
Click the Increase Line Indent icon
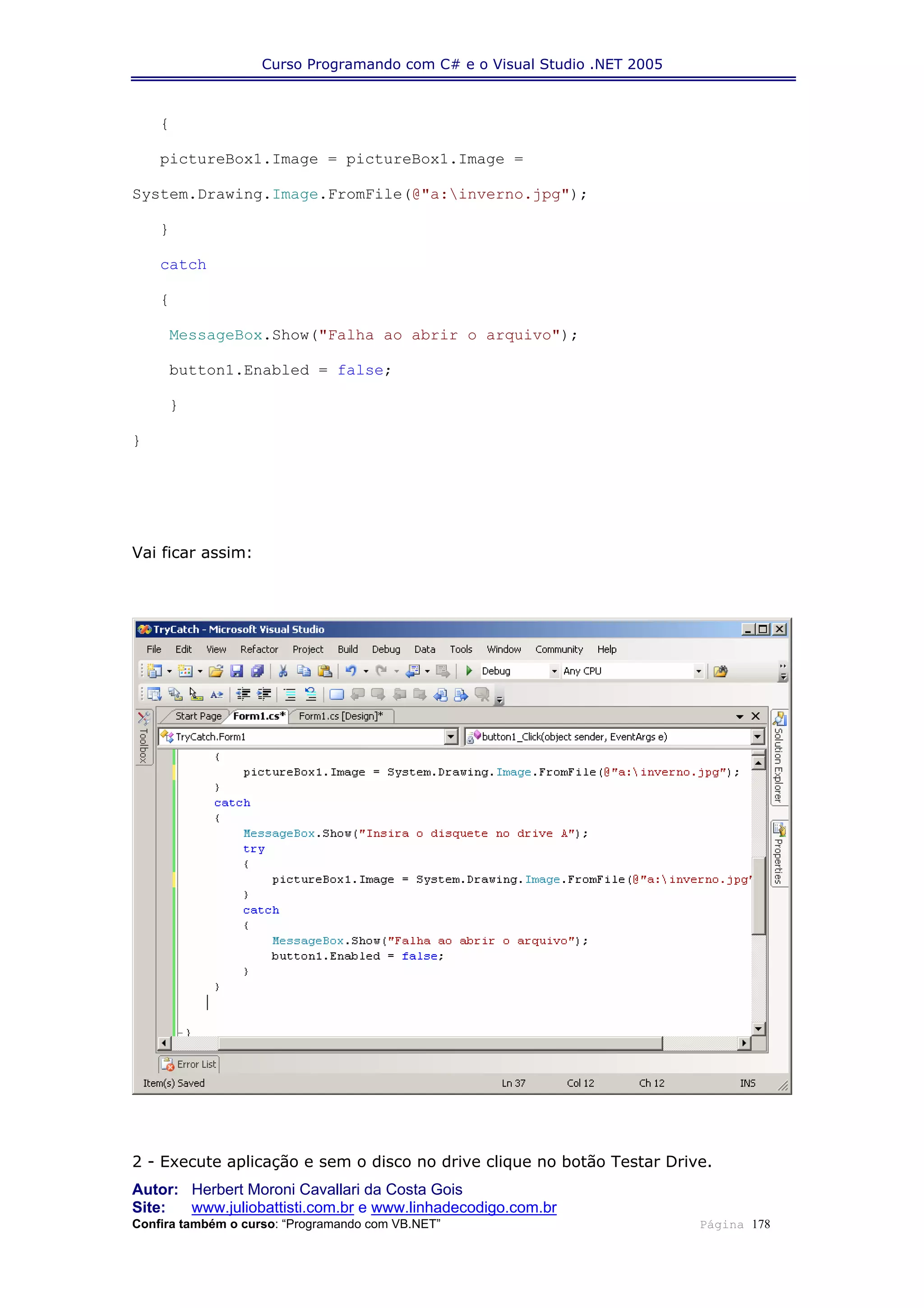click(264, 695)
